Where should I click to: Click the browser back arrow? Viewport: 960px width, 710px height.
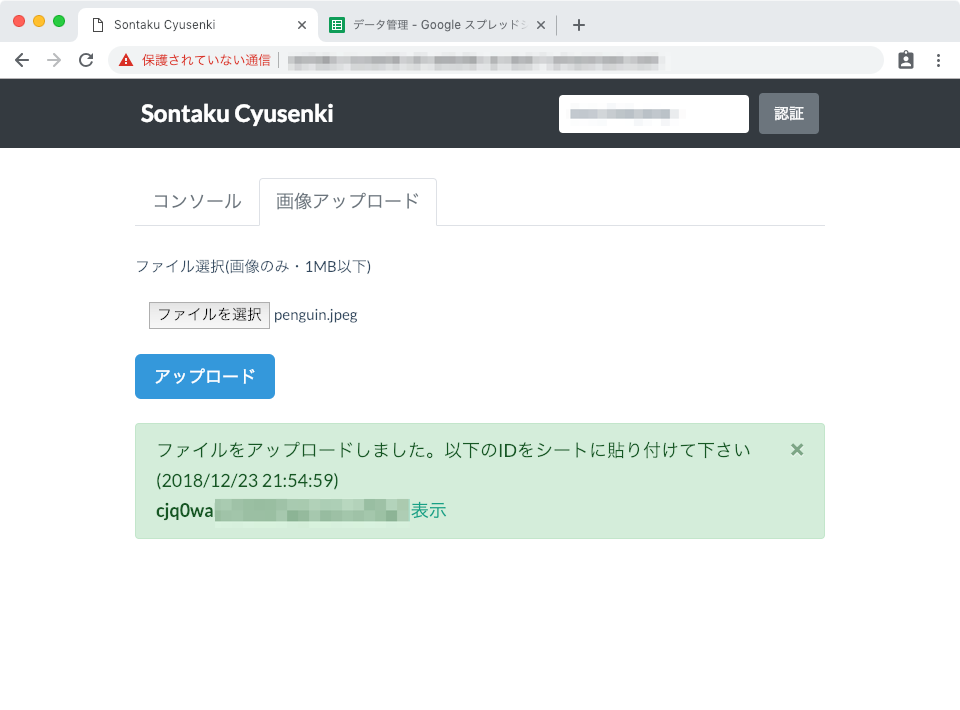click(x=22, y=60)
